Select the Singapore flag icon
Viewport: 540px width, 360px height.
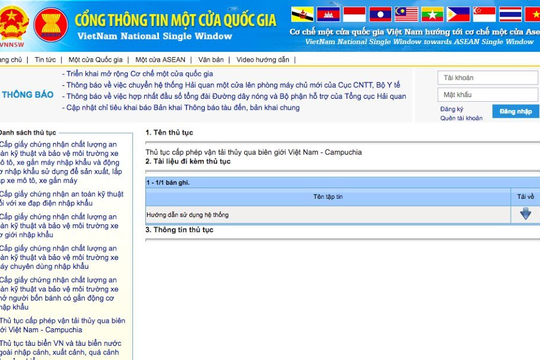click(x=484, y=14)
